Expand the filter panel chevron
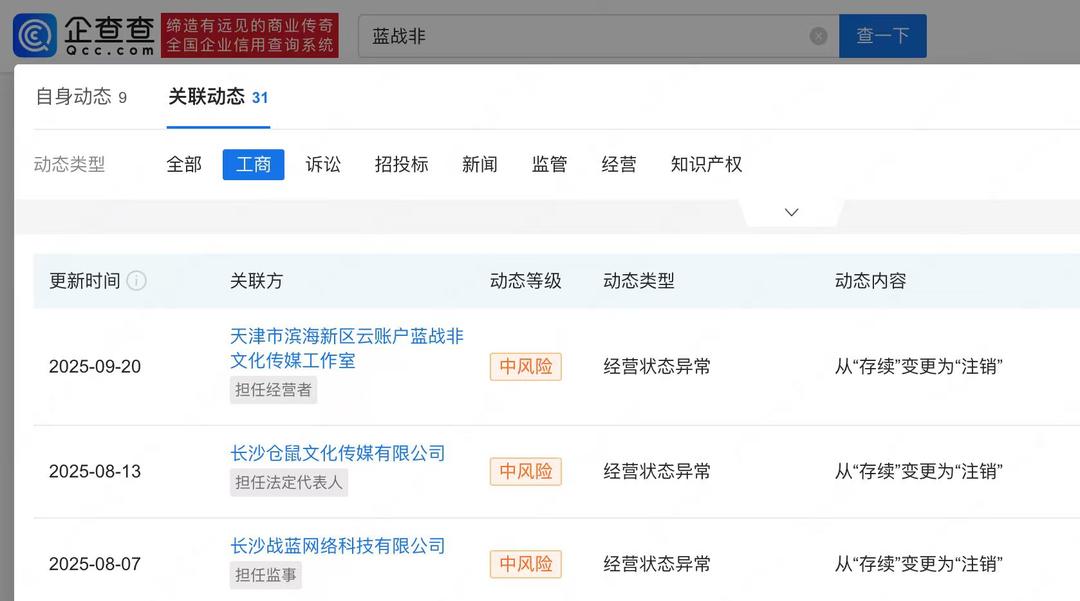This screenshot has width=1080, height=601. (791, 212)
